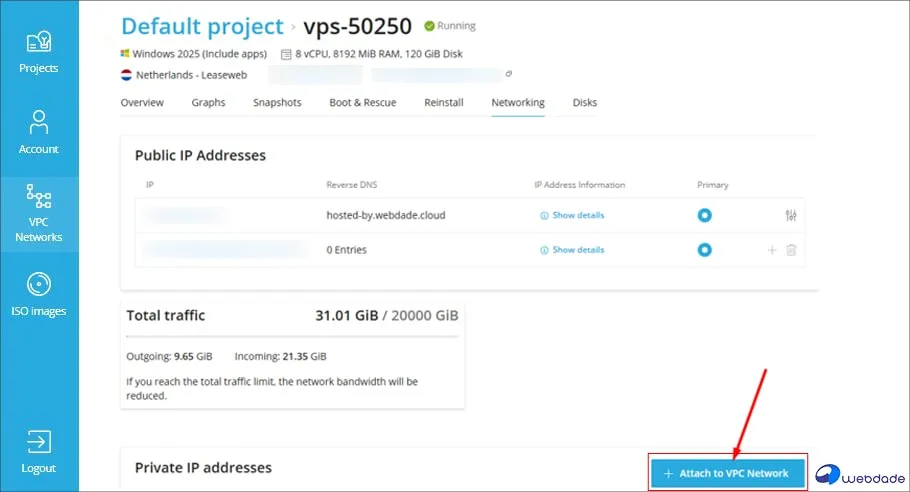Select the Primary radio for hosted-by.webdade.cloud

[x=705, y=215]
